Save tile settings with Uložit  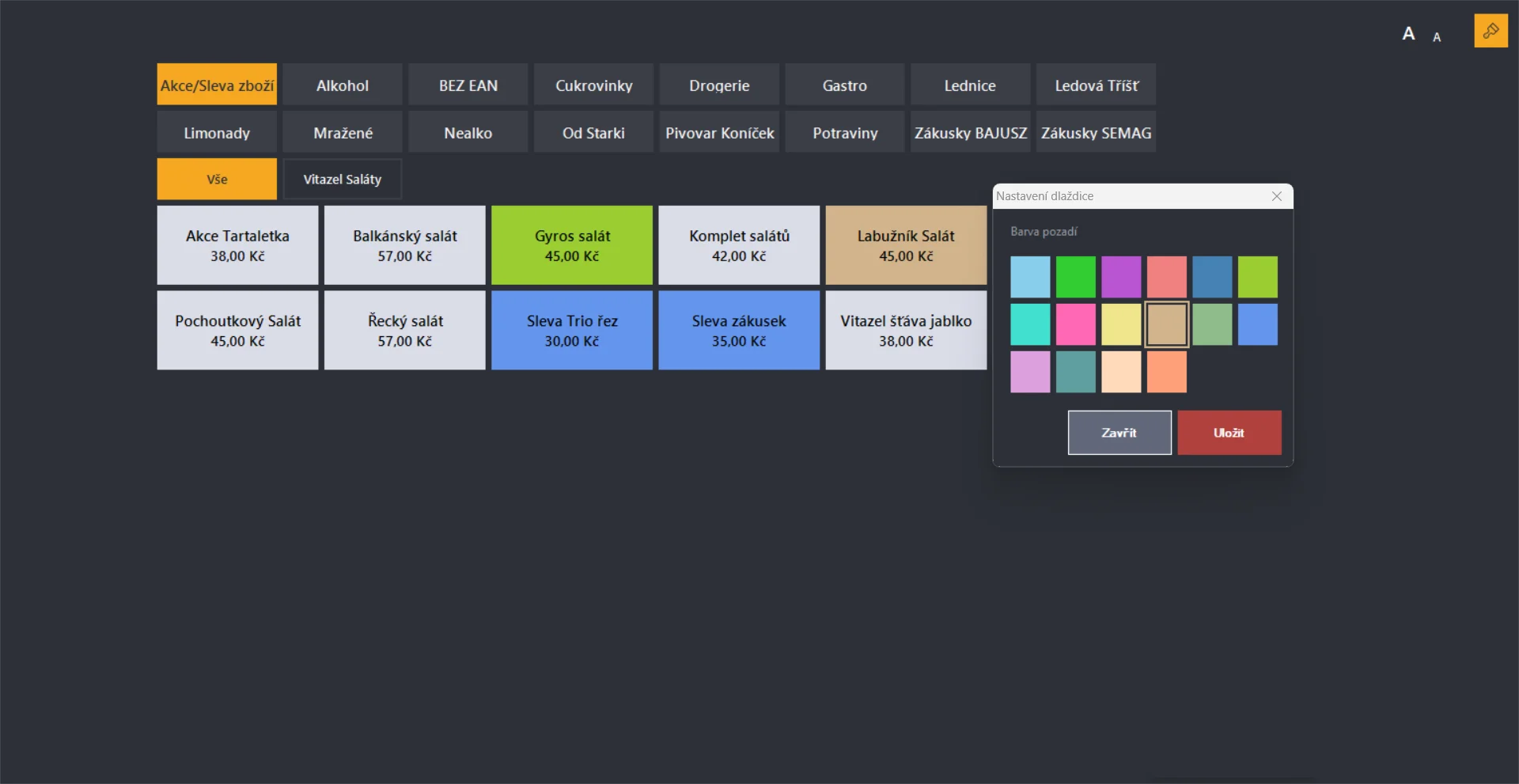1229,433
